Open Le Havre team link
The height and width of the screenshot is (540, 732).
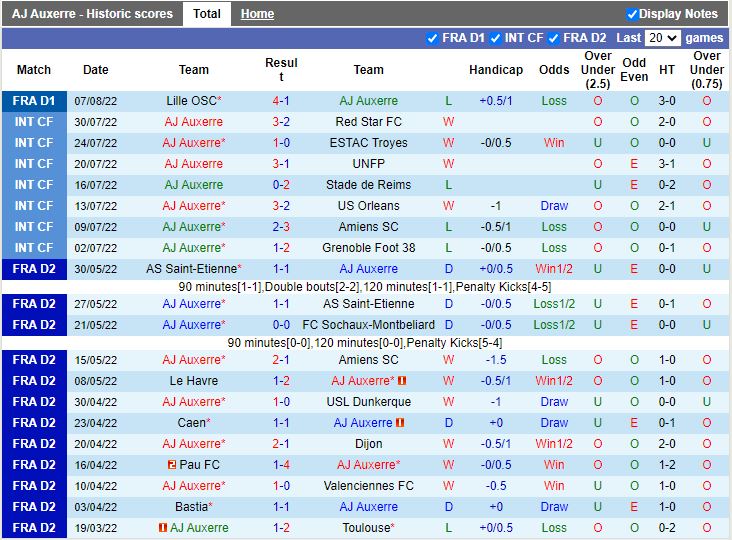click(193, 381)
